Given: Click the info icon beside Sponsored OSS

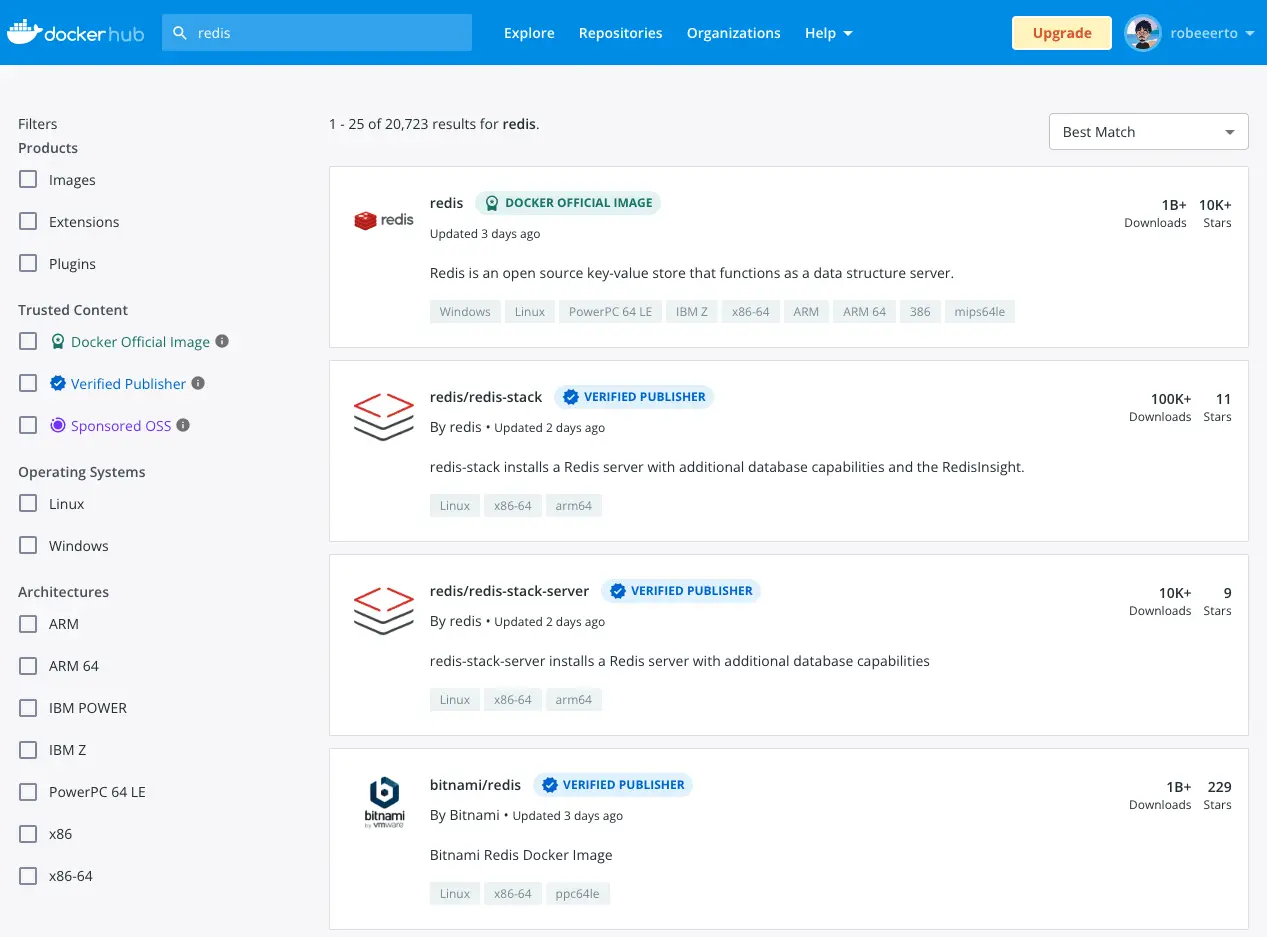Looking at the screenshot, I should (x=183, y=425).
